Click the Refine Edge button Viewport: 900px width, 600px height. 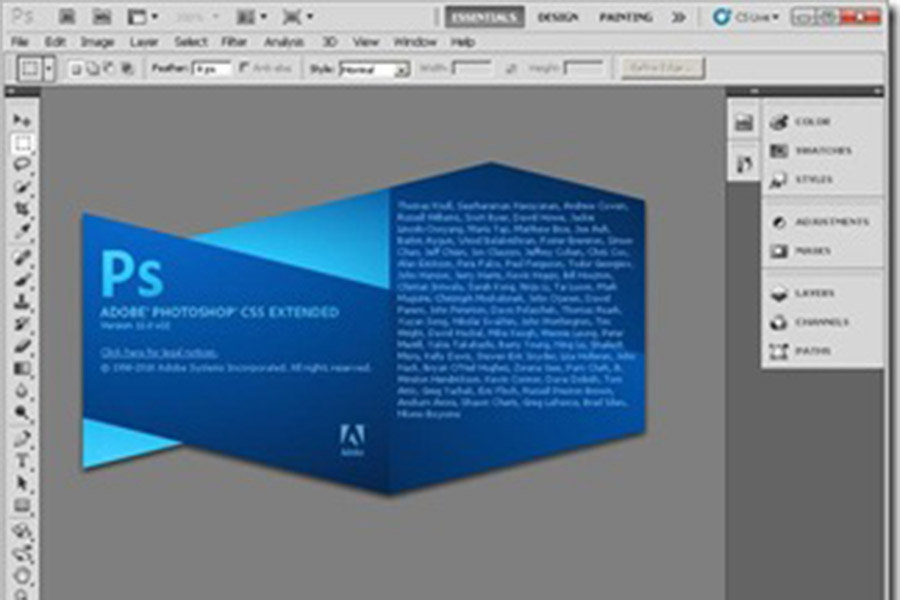663,68
